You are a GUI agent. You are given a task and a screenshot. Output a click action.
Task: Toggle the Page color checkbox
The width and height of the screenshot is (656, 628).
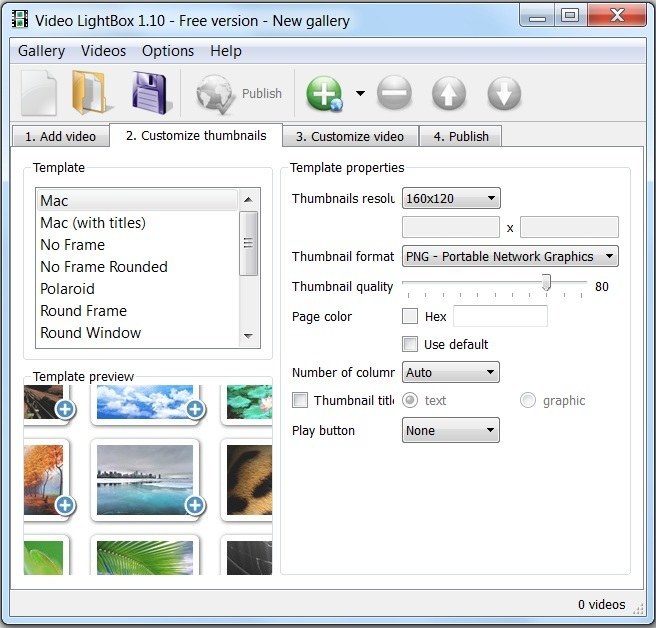(x=410, y=316)
